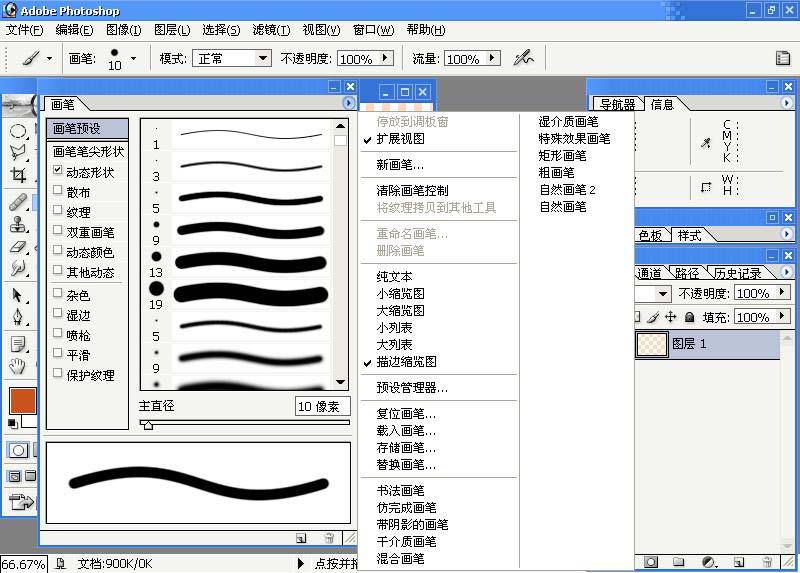This screenshot has height=573, width=800.
Task: Click the lock all padlock icon
Action: tap(689, 317)
